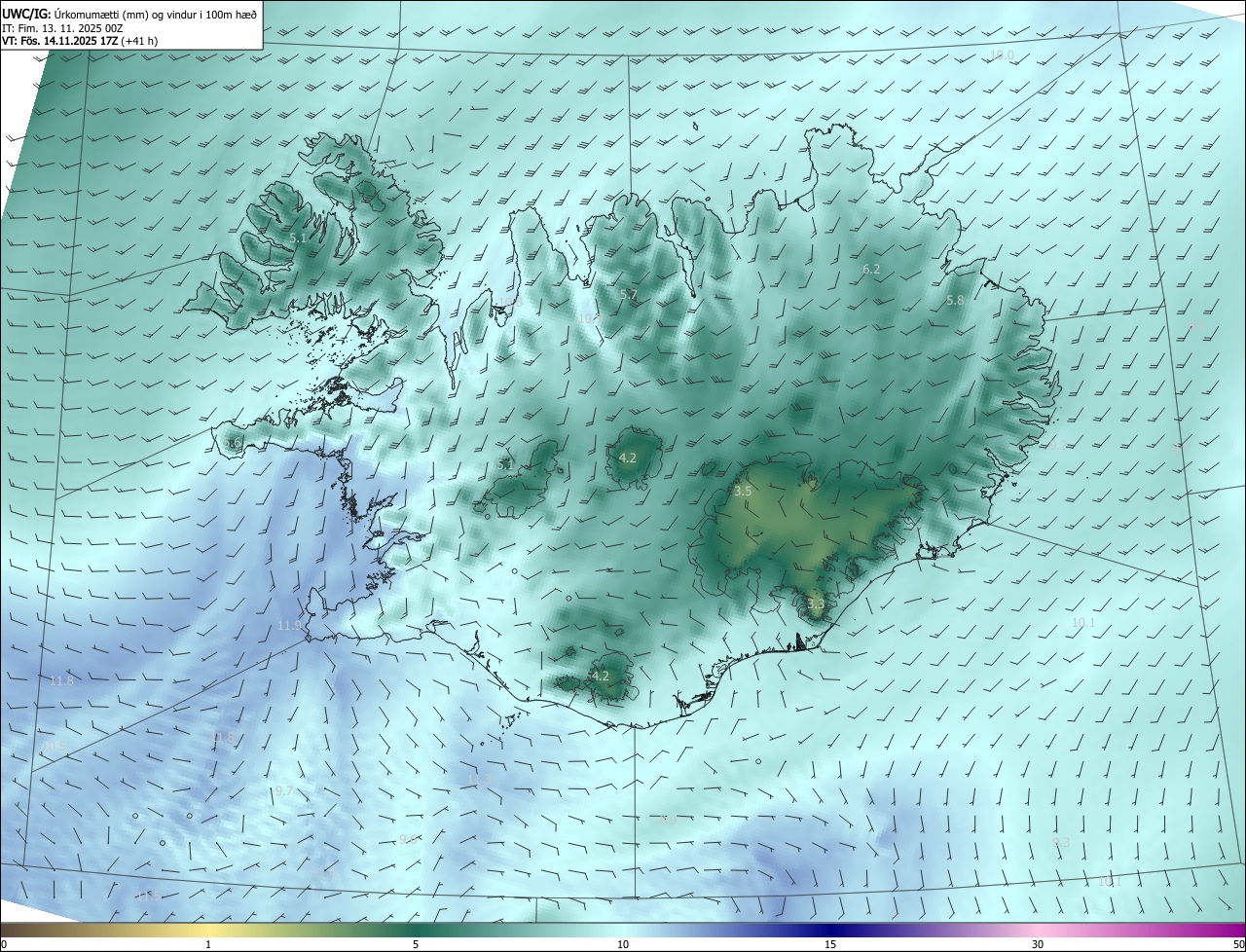Click the 5.8 value in east Iceland
The height and width of the screenshot is (952, 1246).
tap(955, 301)
